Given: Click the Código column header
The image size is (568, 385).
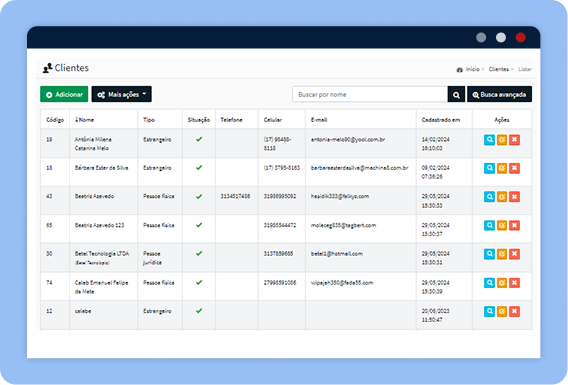Looking at the screenshot, I should (55, 120).
